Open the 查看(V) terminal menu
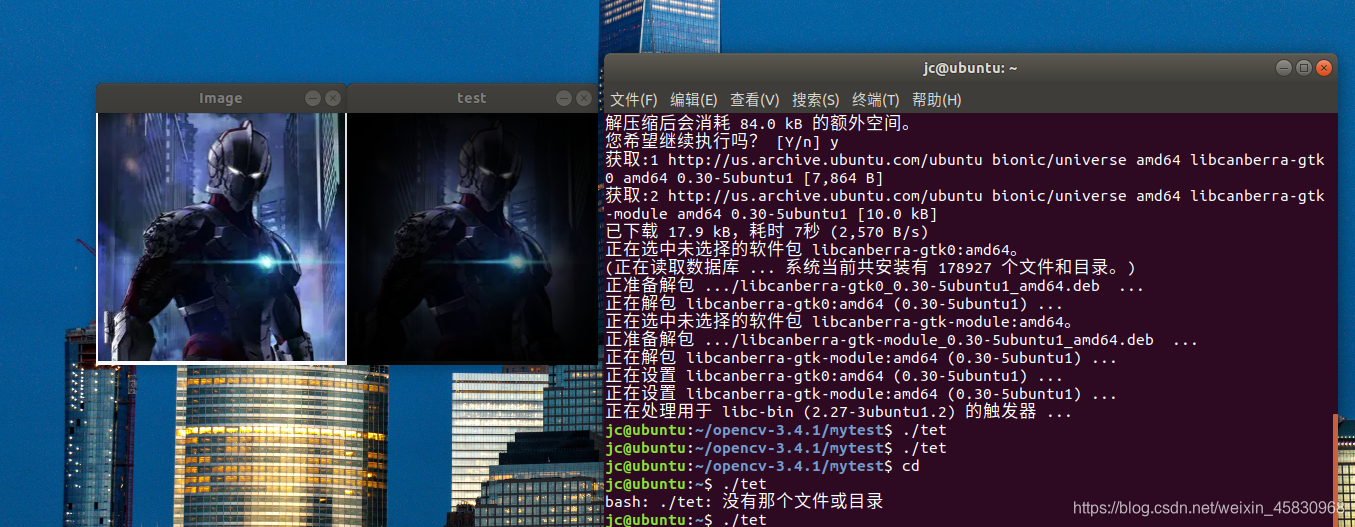The height and width of the screenshot is (527, 1355). tap(755, 100)
